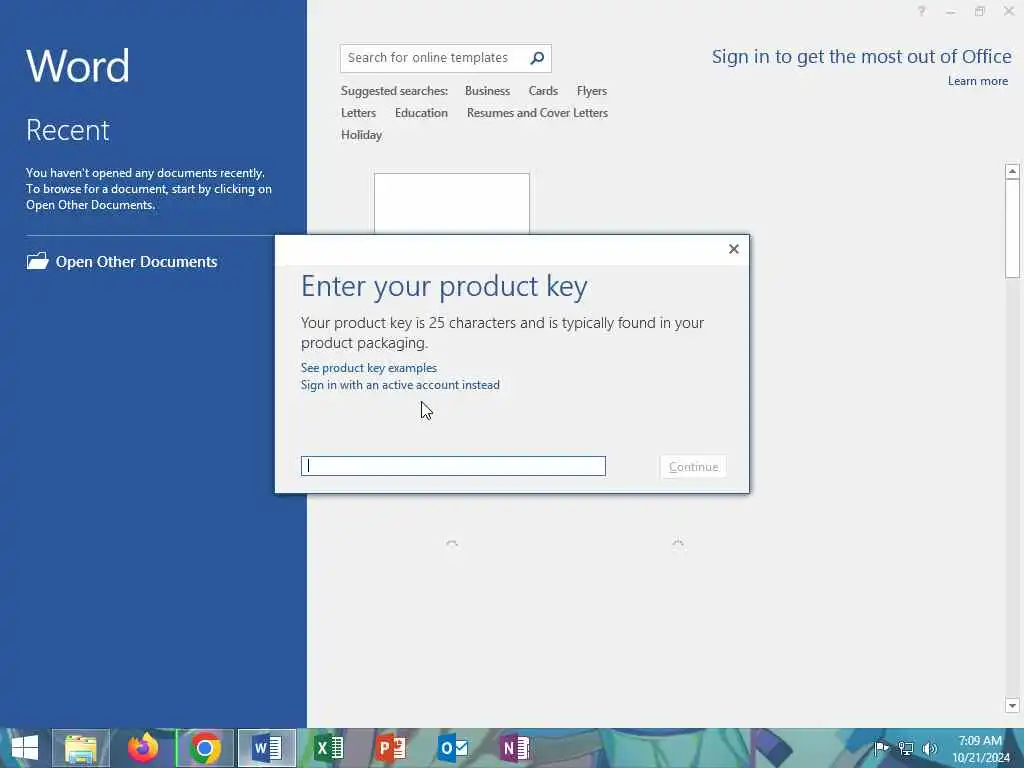The height and width of the screenshot is (768, 1024).
Task: Click the Action Center flag tray icon
Action: pos(881,748)
